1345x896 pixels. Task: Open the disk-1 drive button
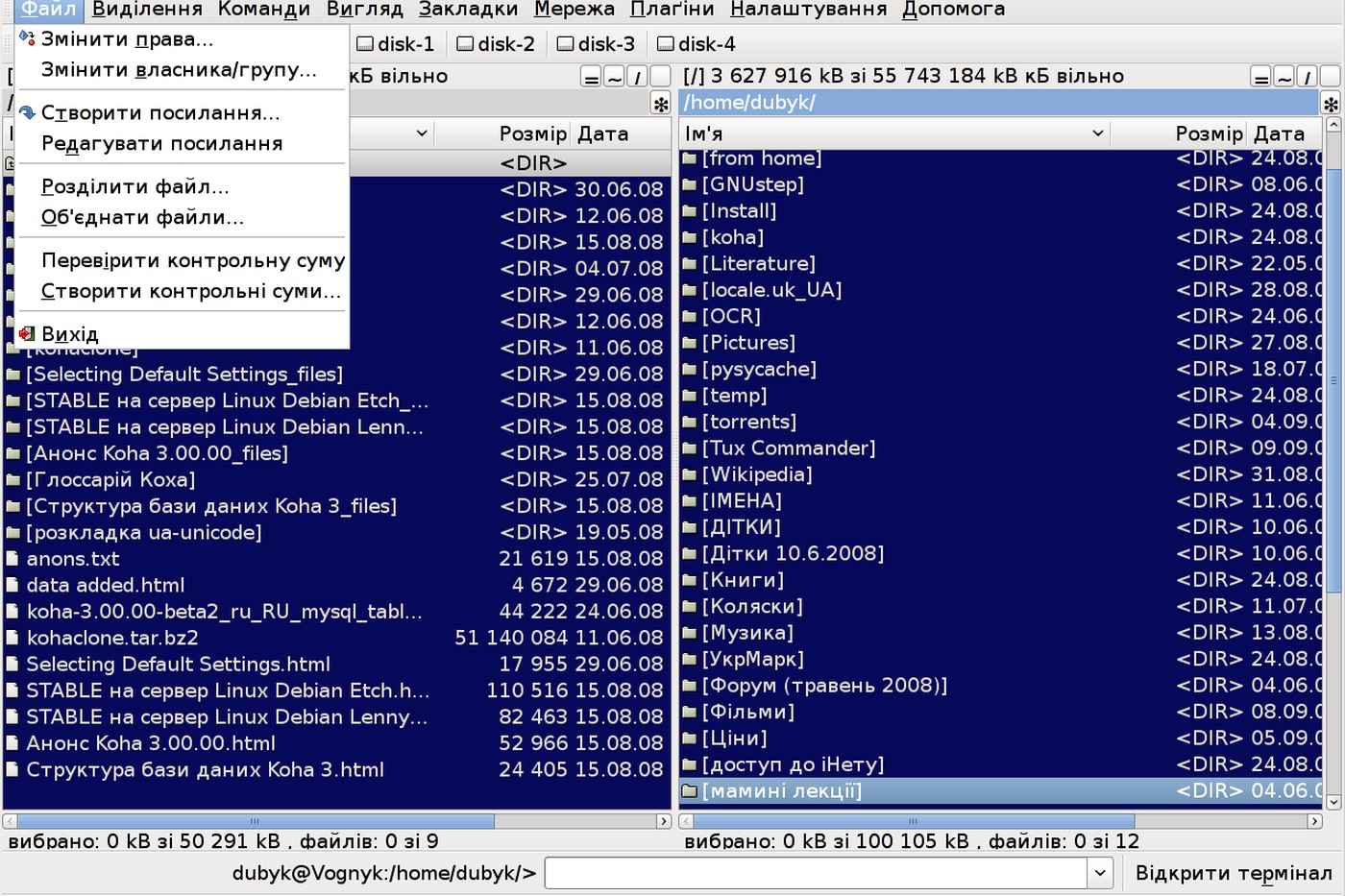(395, 44)
